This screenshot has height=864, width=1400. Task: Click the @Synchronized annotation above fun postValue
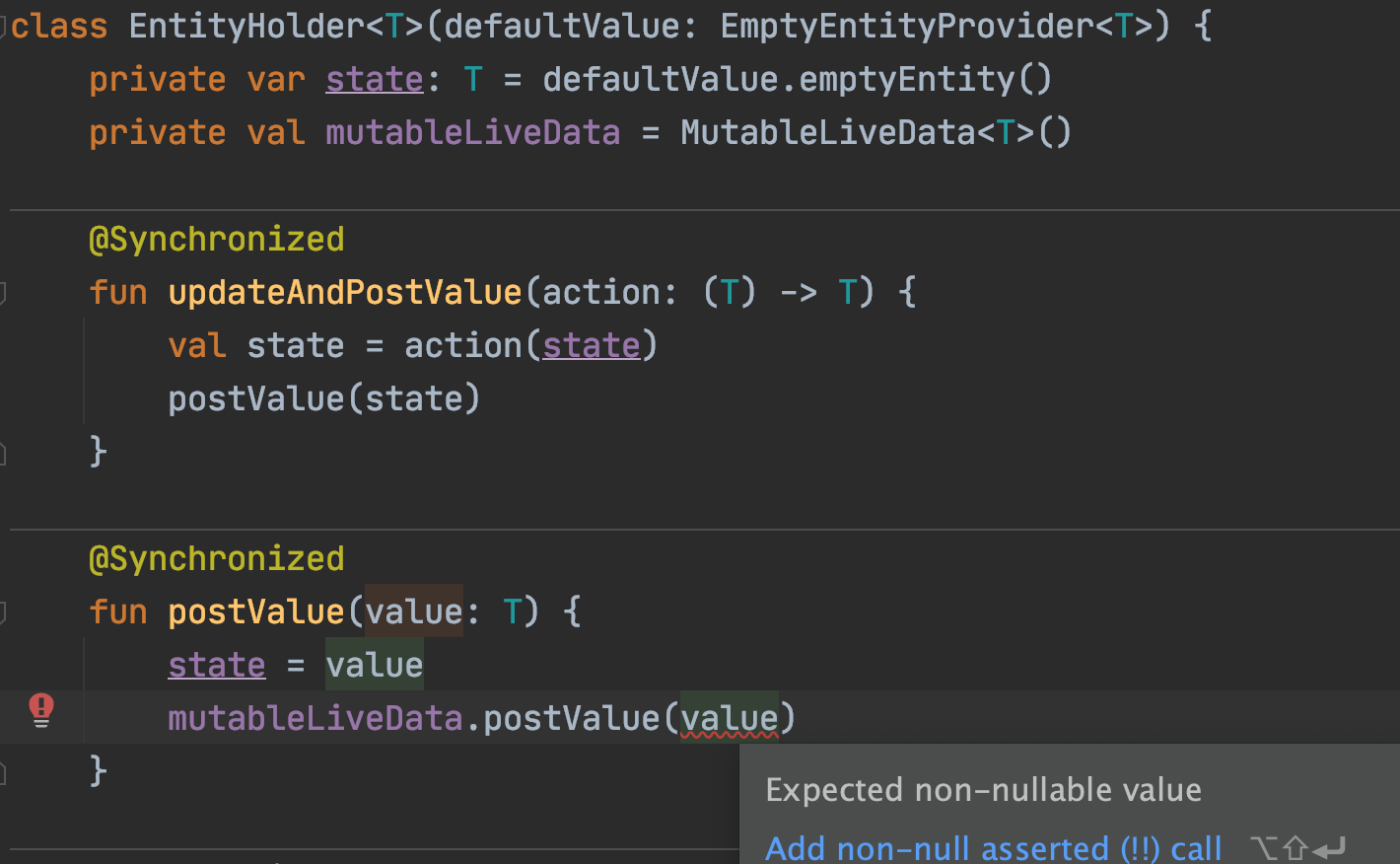pos(216,559)
